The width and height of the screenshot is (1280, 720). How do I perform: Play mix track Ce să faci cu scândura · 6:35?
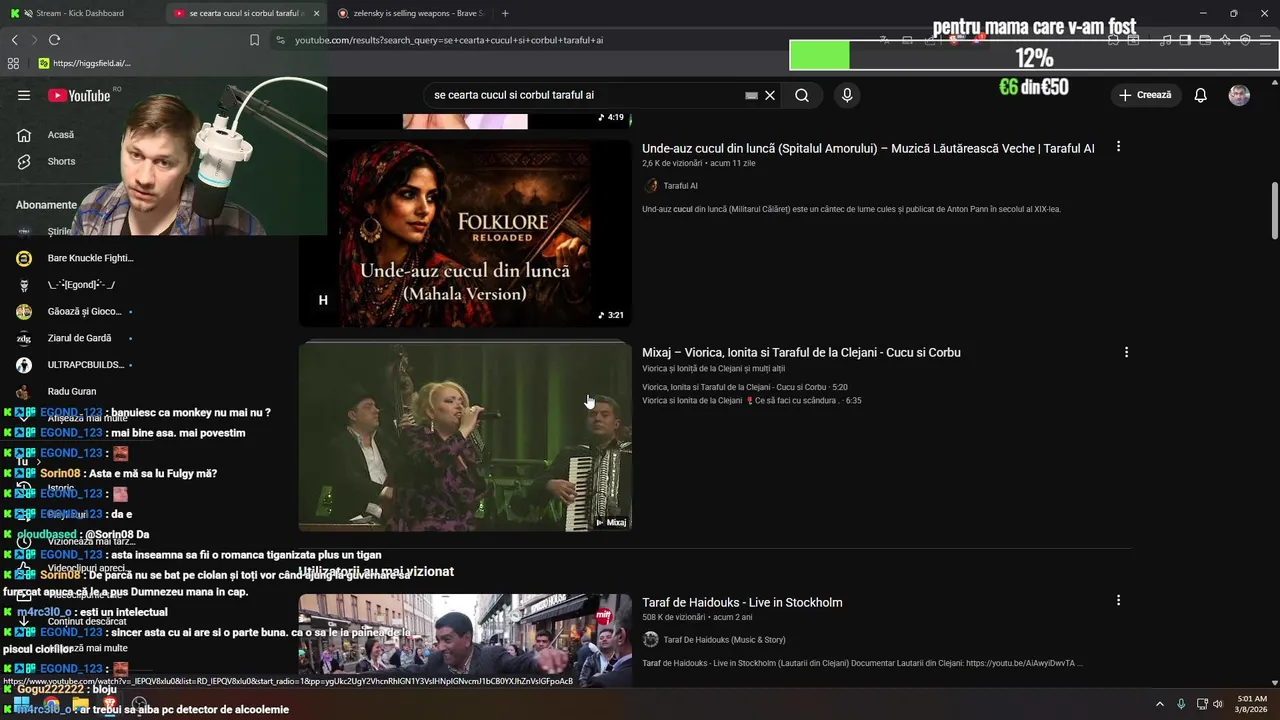[x=752, y=401]
